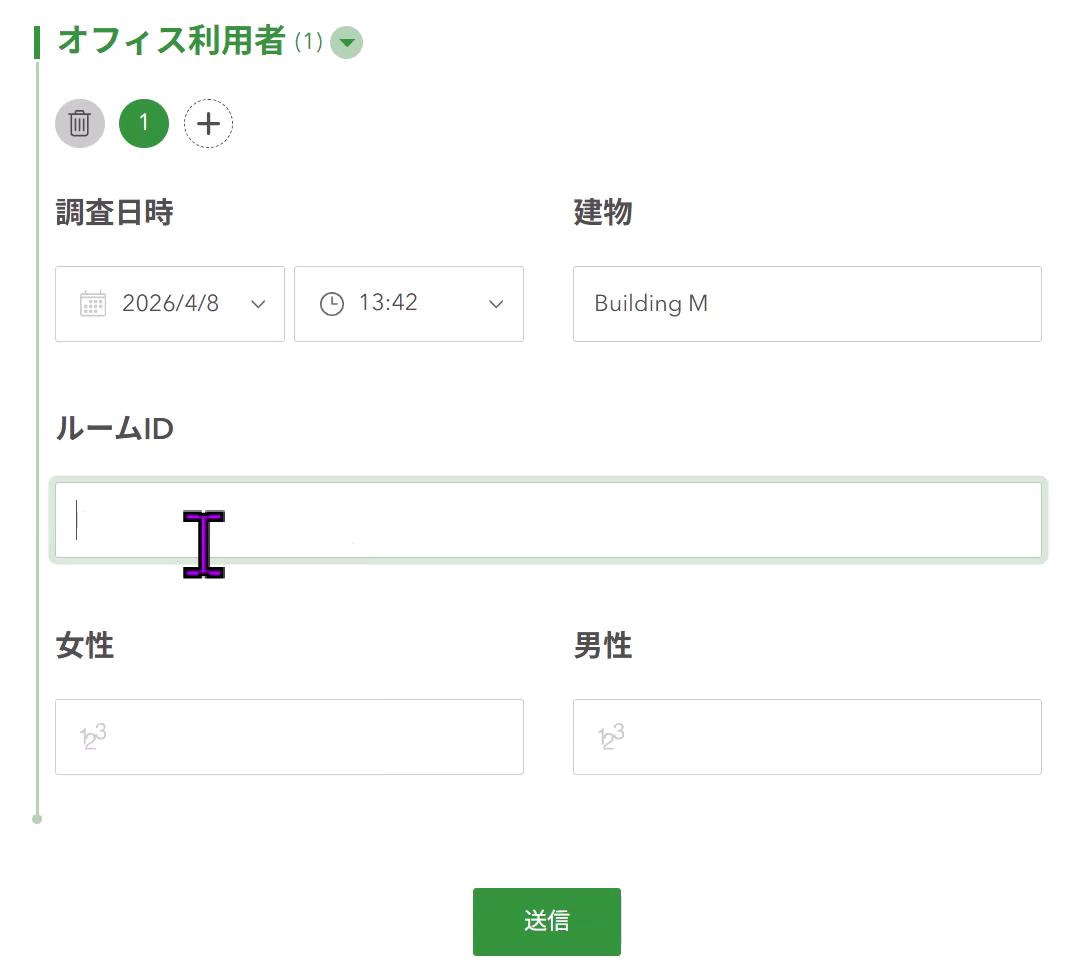Focus the 建物 field containing Building M
The image size is (1080, 972).
[x=806, y=304]
